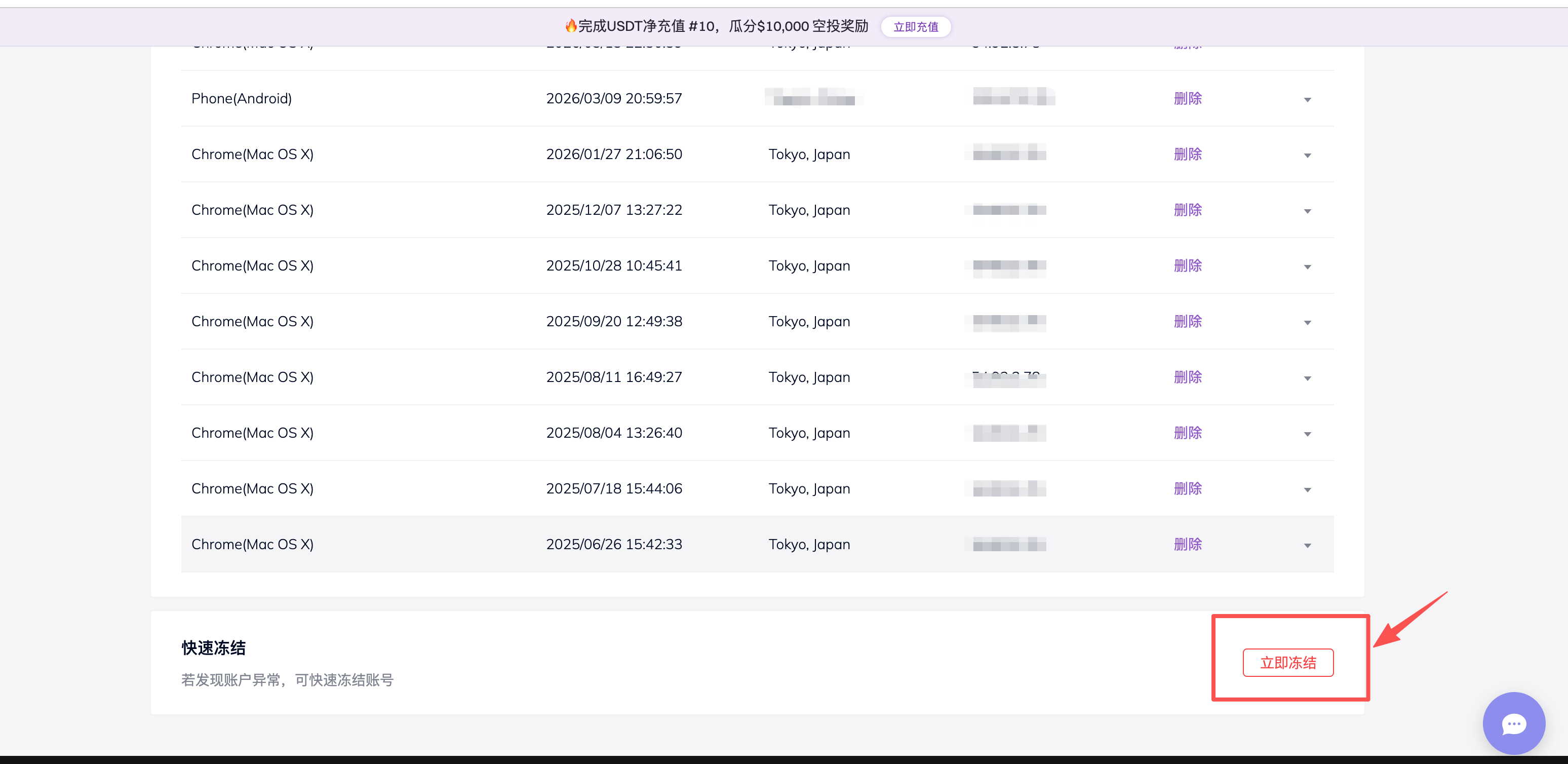Delete the Phone(Android) device entry
Viewport: 1568px width, 764px height.
pos(1187,99)
